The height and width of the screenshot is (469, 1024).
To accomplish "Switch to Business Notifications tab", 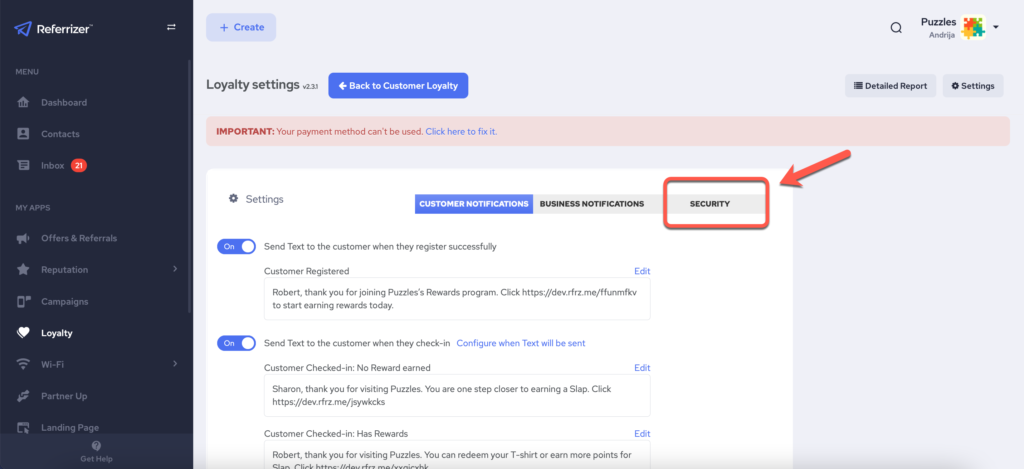I will click(591, 204).
